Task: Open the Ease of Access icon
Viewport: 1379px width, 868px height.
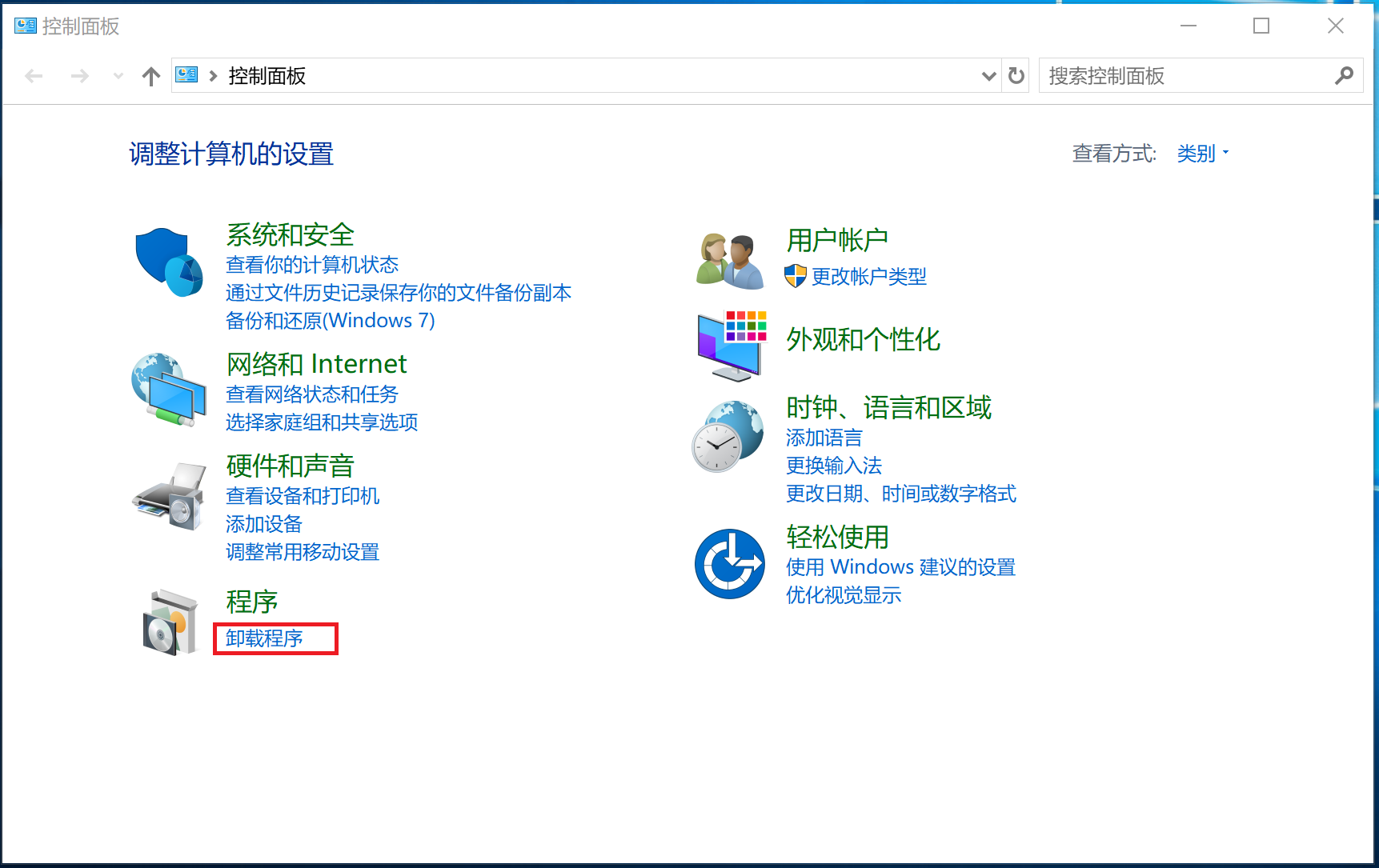Action: click(x=729, y=564)
